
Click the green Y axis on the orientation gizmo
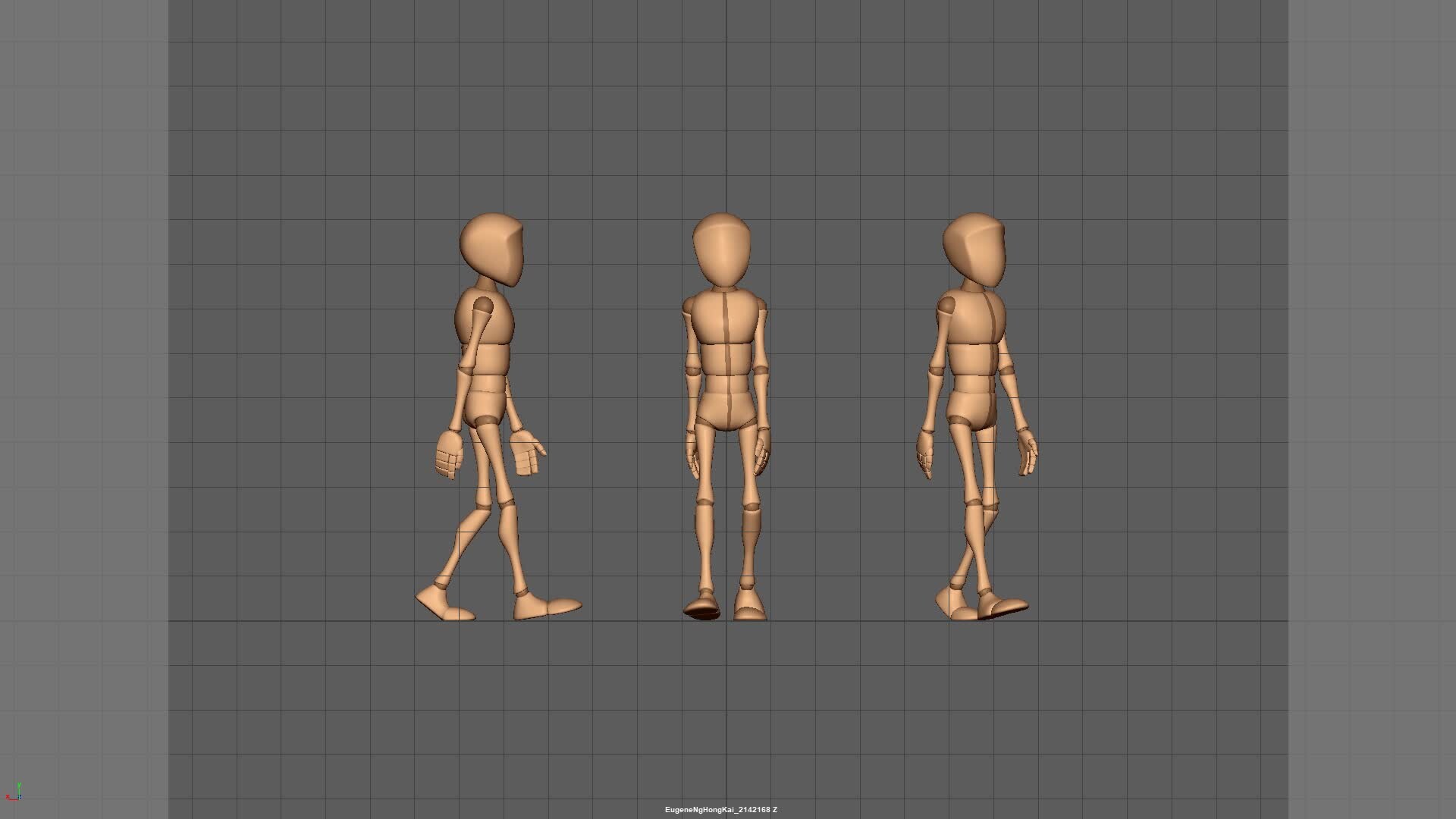[19, 784]
